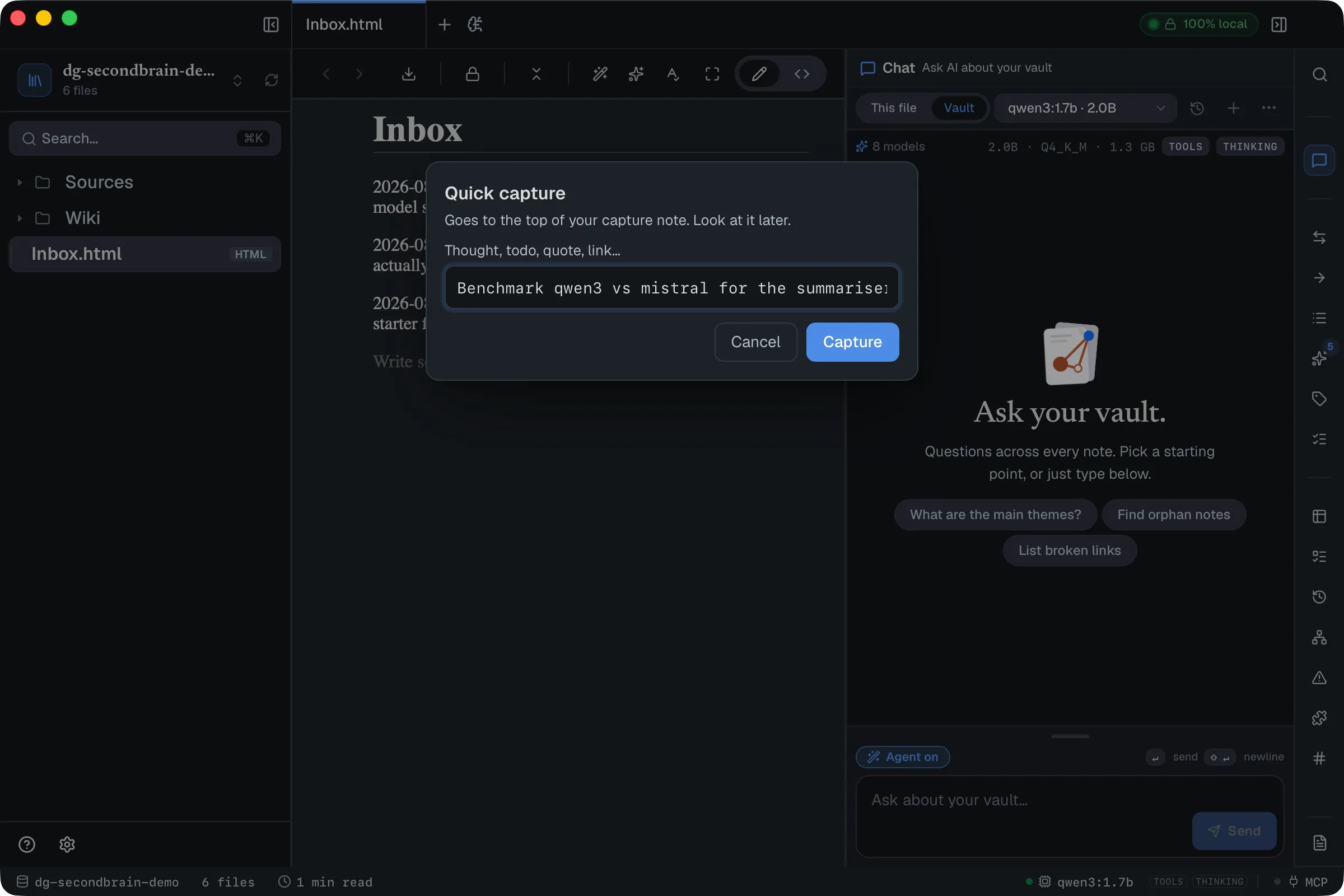
Task: Click the chat history icon
Action: click(x=1197, y=108)
